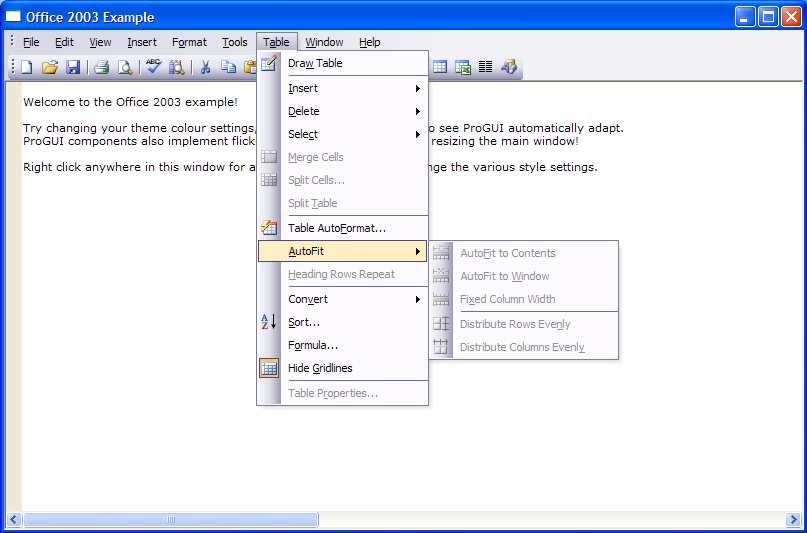Select Sort... from the Table menu
The image size is (807, 533).
[x=304, y=322]
